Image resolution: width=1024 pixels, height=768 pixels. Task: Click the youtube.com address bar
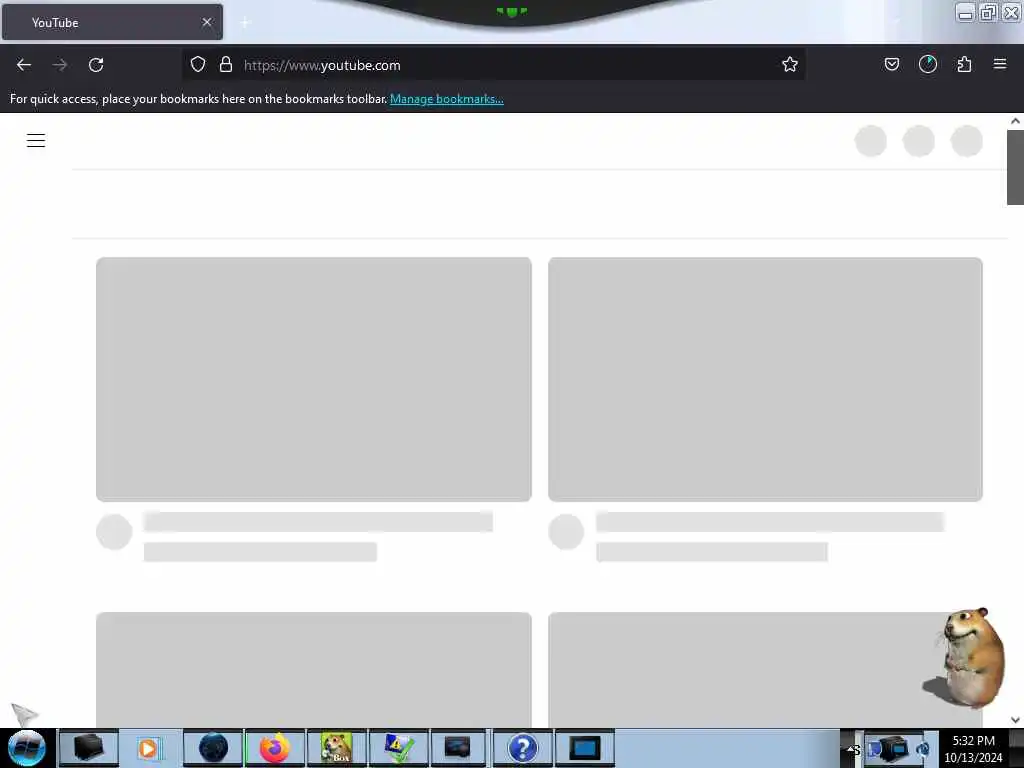[493, 65]
